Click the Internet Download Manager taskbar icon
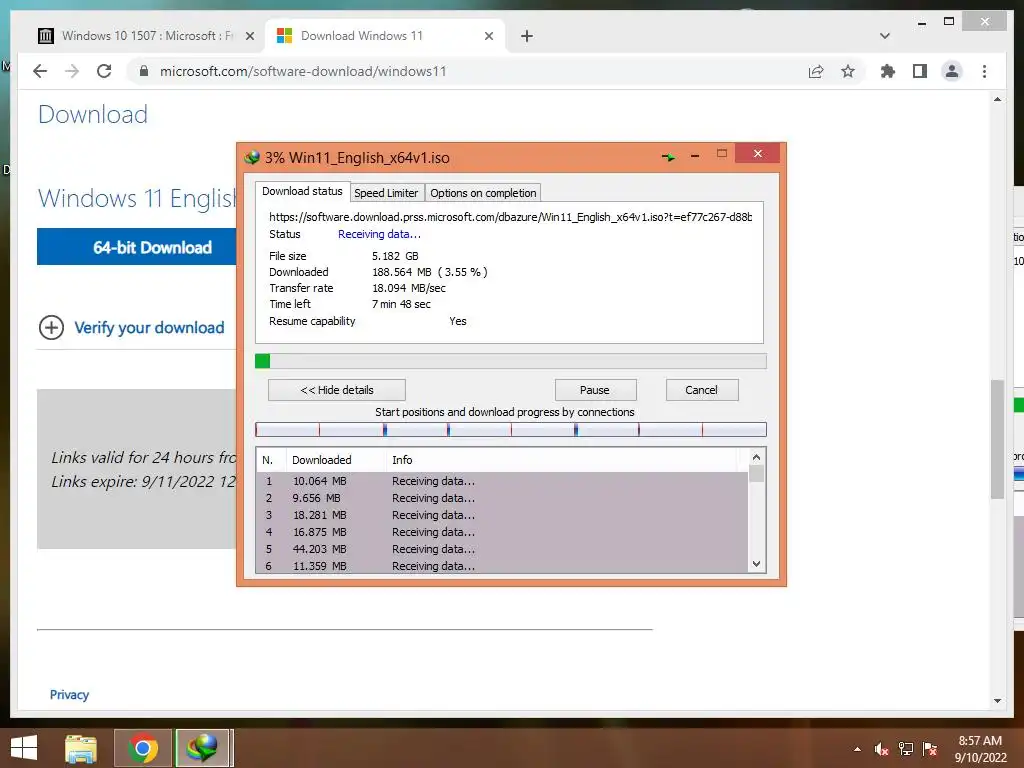Image resolution: width=1024 pixels, height=768 pixels. tap(202, 748)
